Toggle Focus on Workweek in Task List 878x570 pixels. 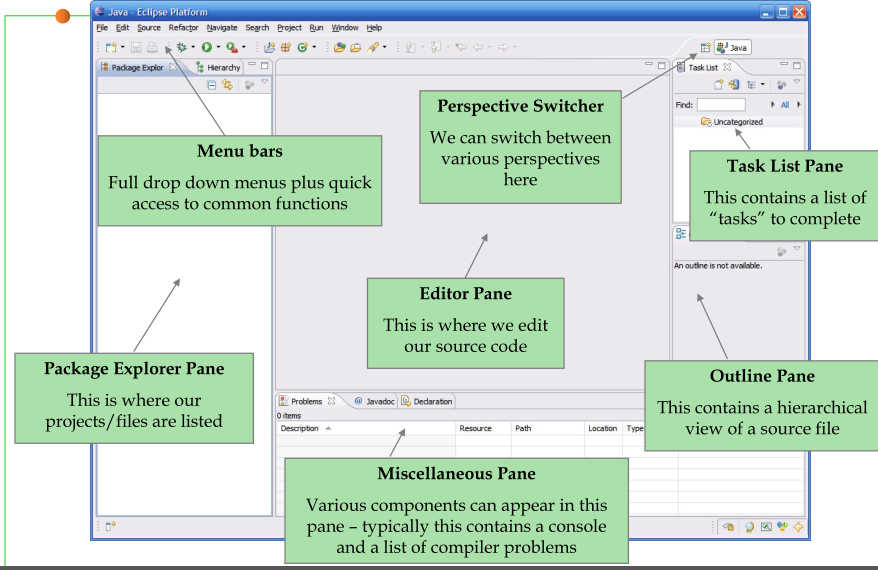[781, 85]
